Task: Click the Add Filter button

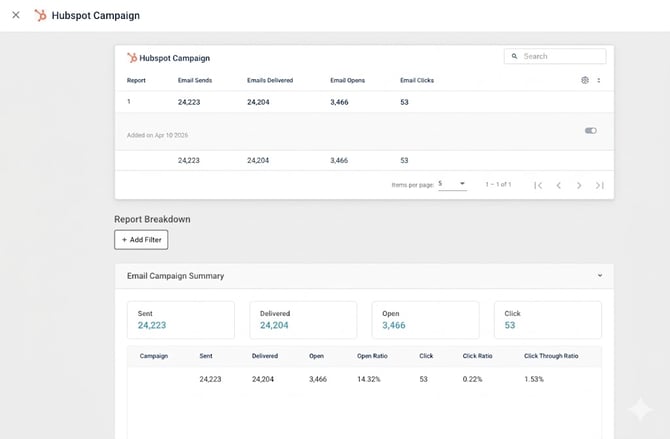Action: [x=141, y=239]
